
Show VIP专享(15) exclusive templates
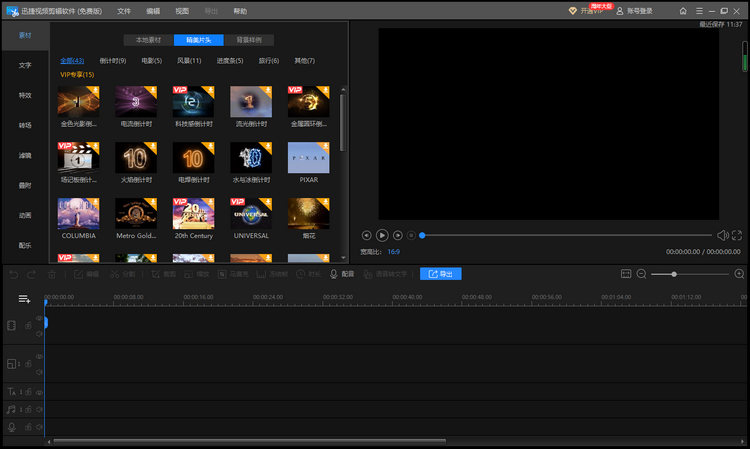click(77, 75)
